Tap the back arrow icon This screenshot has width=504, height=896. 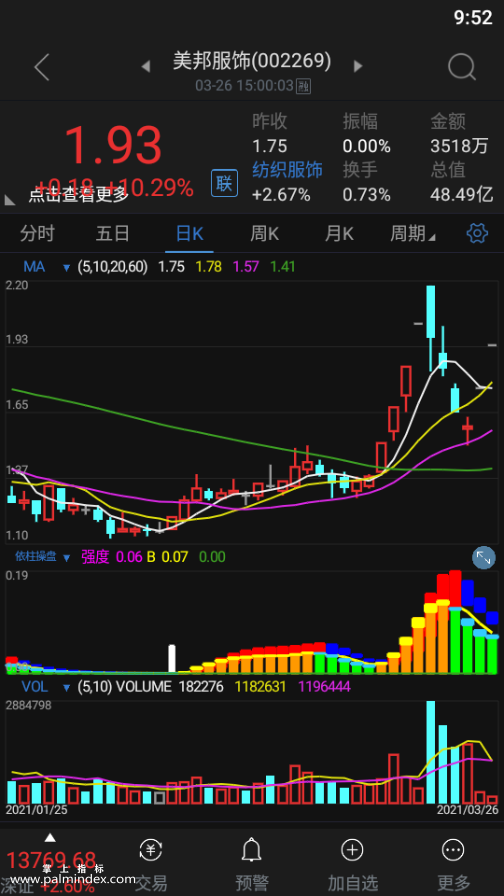pos(42,67)
